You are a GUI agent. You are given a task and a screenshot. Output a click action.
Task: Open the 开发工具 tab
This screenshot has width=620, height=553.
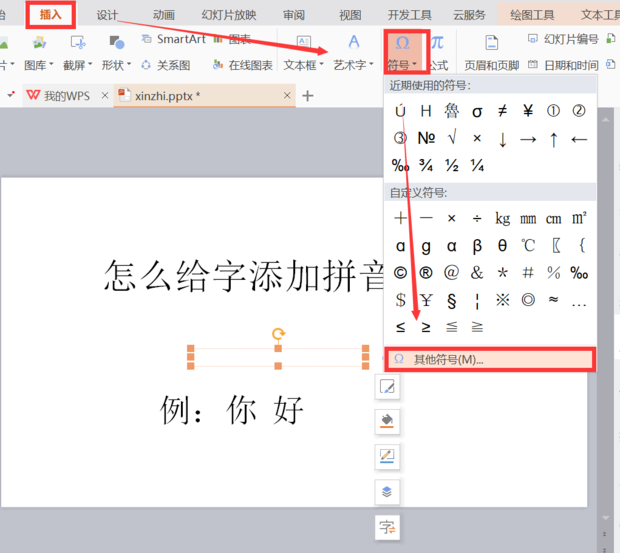[x=410, y=15]
